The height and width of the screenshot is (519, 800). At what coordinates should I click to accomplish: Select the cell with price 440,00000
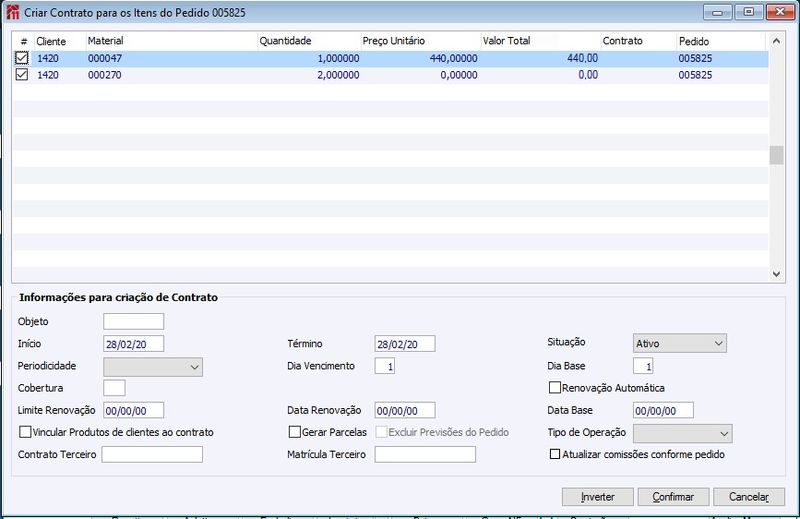(x=420, y=59)
